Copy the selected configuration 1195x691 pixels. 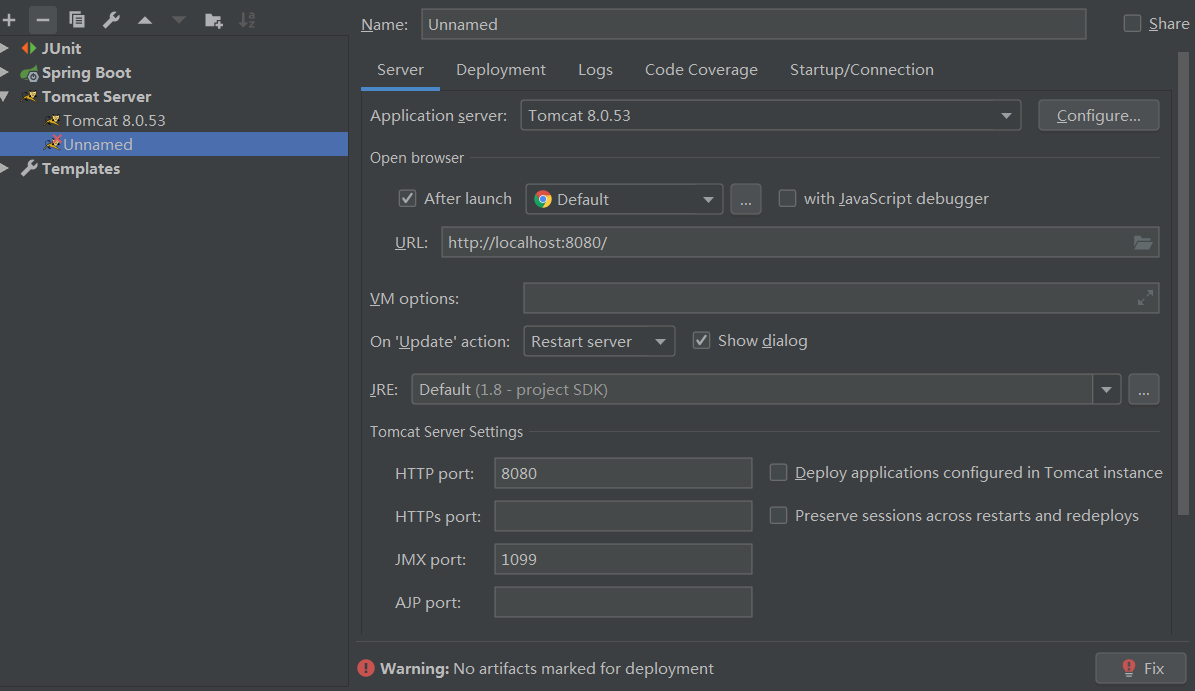(76, 19)
